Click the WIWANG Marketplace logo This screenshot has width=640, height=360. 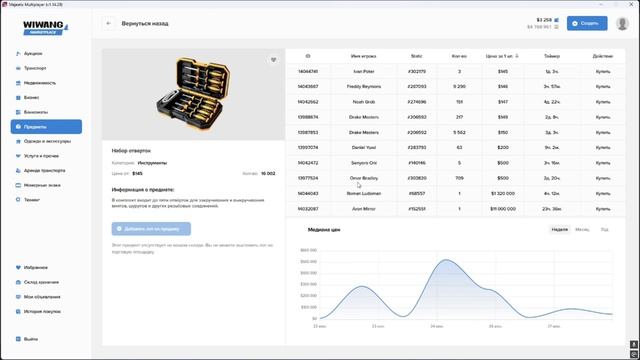point(46,27)
